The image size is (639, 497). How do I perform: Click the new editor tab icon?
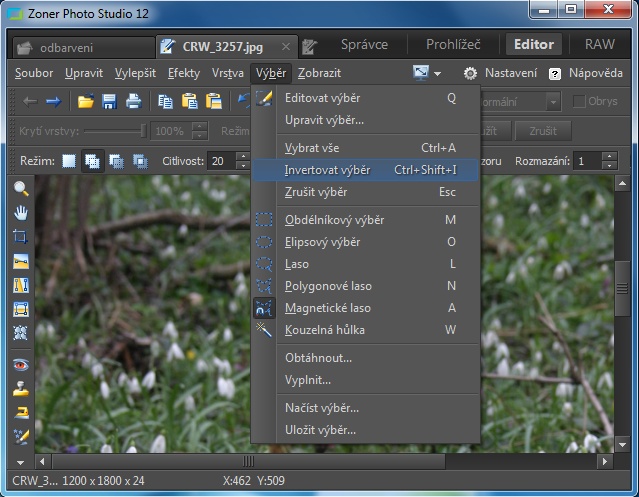310,47
